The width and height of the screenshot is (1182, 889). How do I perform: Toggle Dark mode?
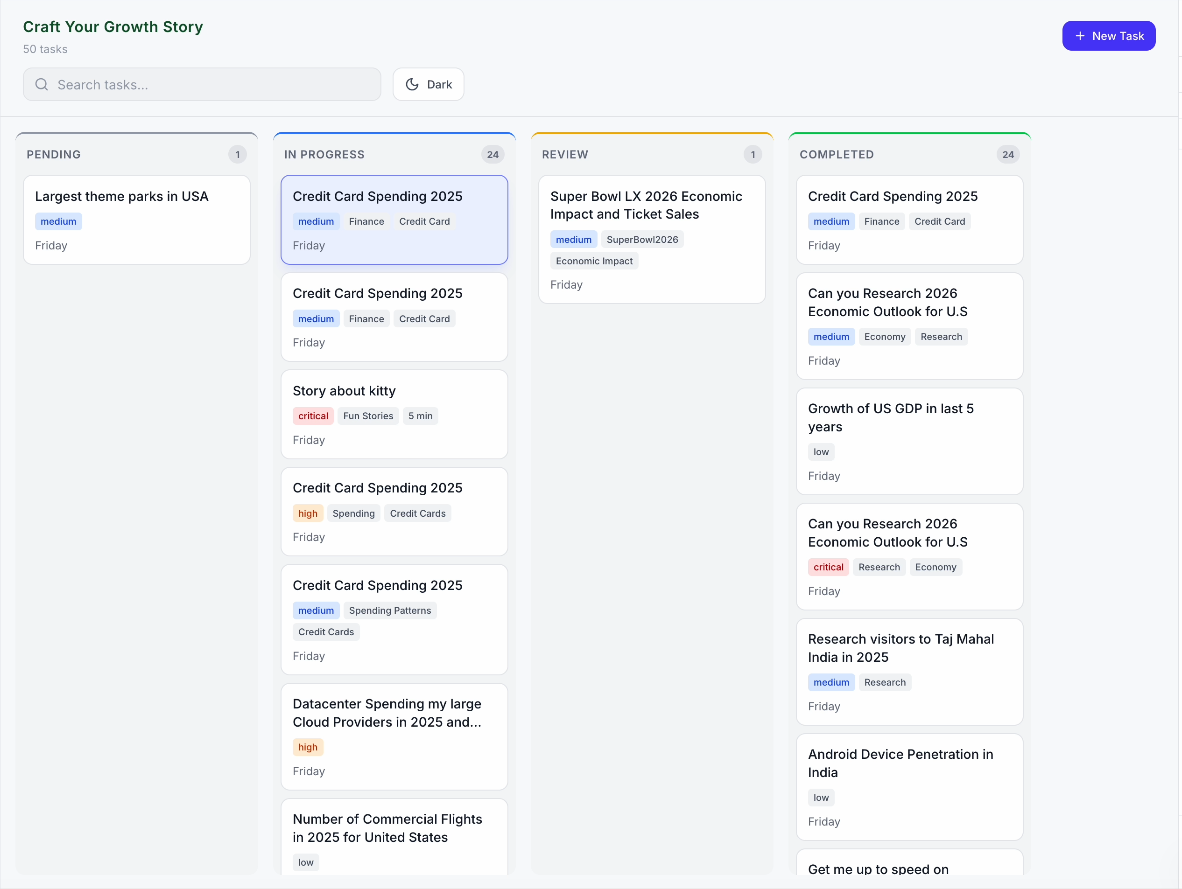pyautogui.click(x=428, y=84)
